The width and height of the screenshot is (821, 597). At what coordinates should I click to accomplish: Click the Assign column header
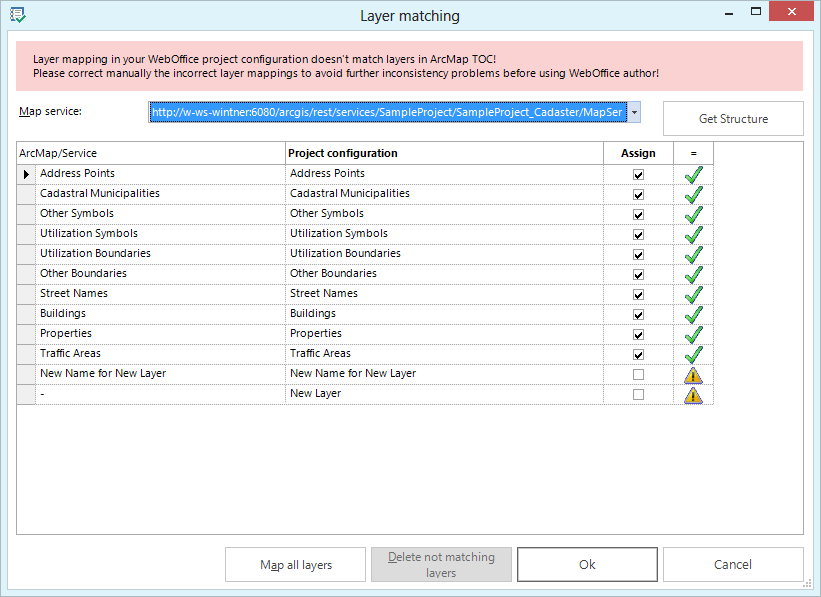(638, 153)
